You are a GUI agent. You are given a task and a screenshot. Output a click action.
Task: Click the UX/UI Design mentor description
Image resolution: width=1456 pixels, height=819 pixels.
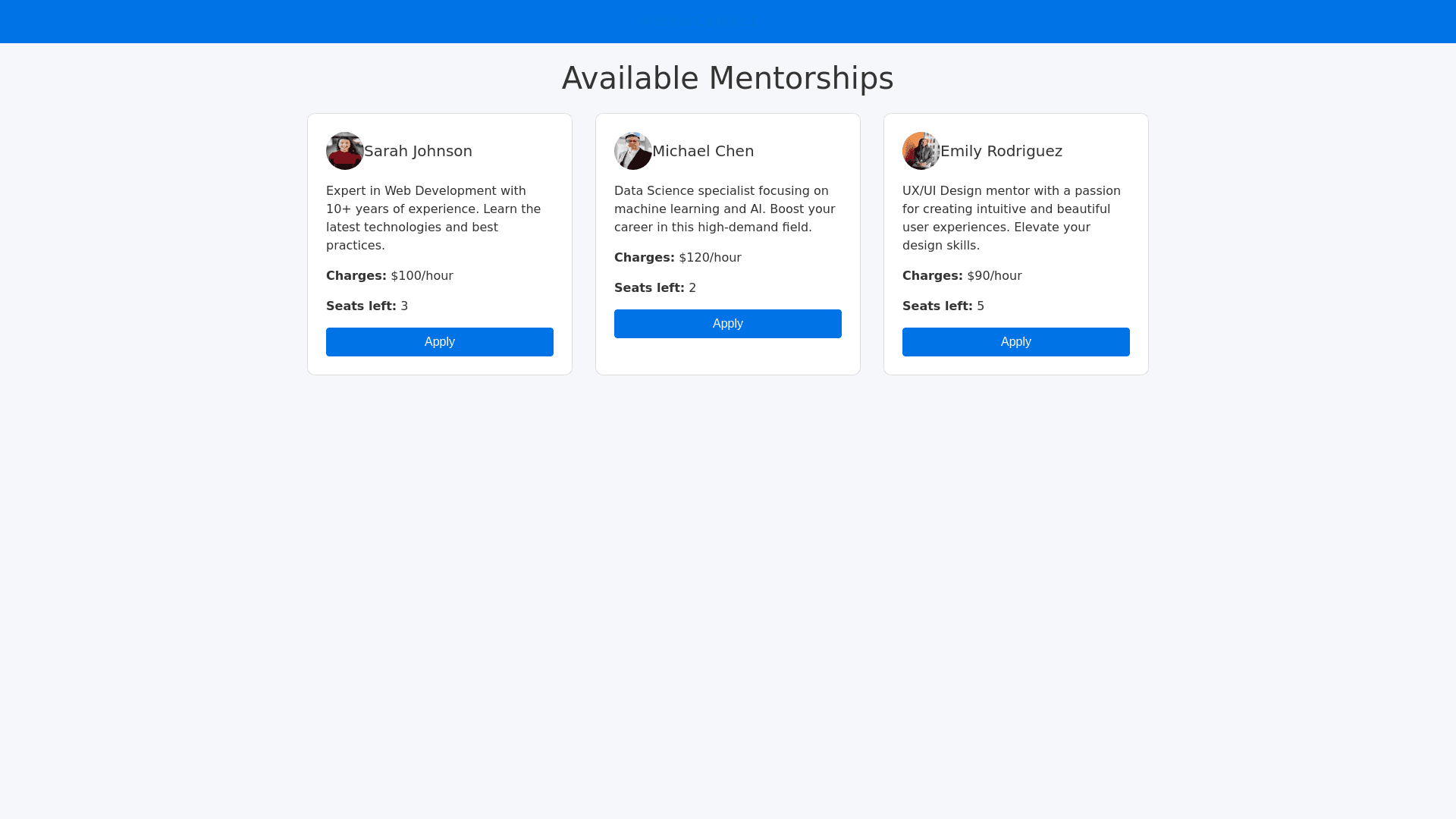pos(1012,218)
